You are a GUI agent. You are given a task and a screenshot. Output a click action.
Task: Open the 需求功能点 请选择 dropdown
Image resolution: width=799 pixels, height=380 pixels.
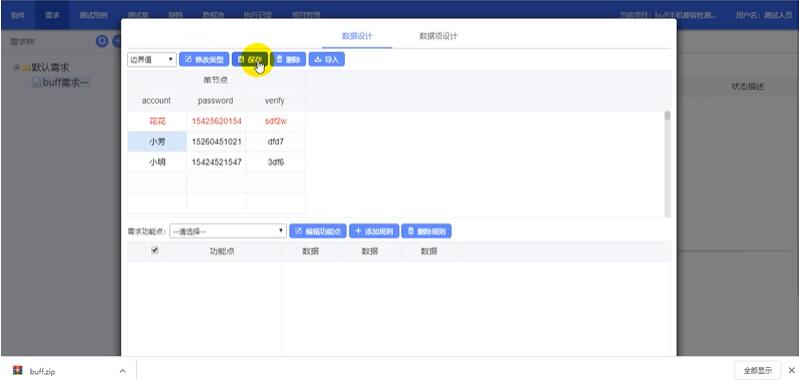point(228,231)
